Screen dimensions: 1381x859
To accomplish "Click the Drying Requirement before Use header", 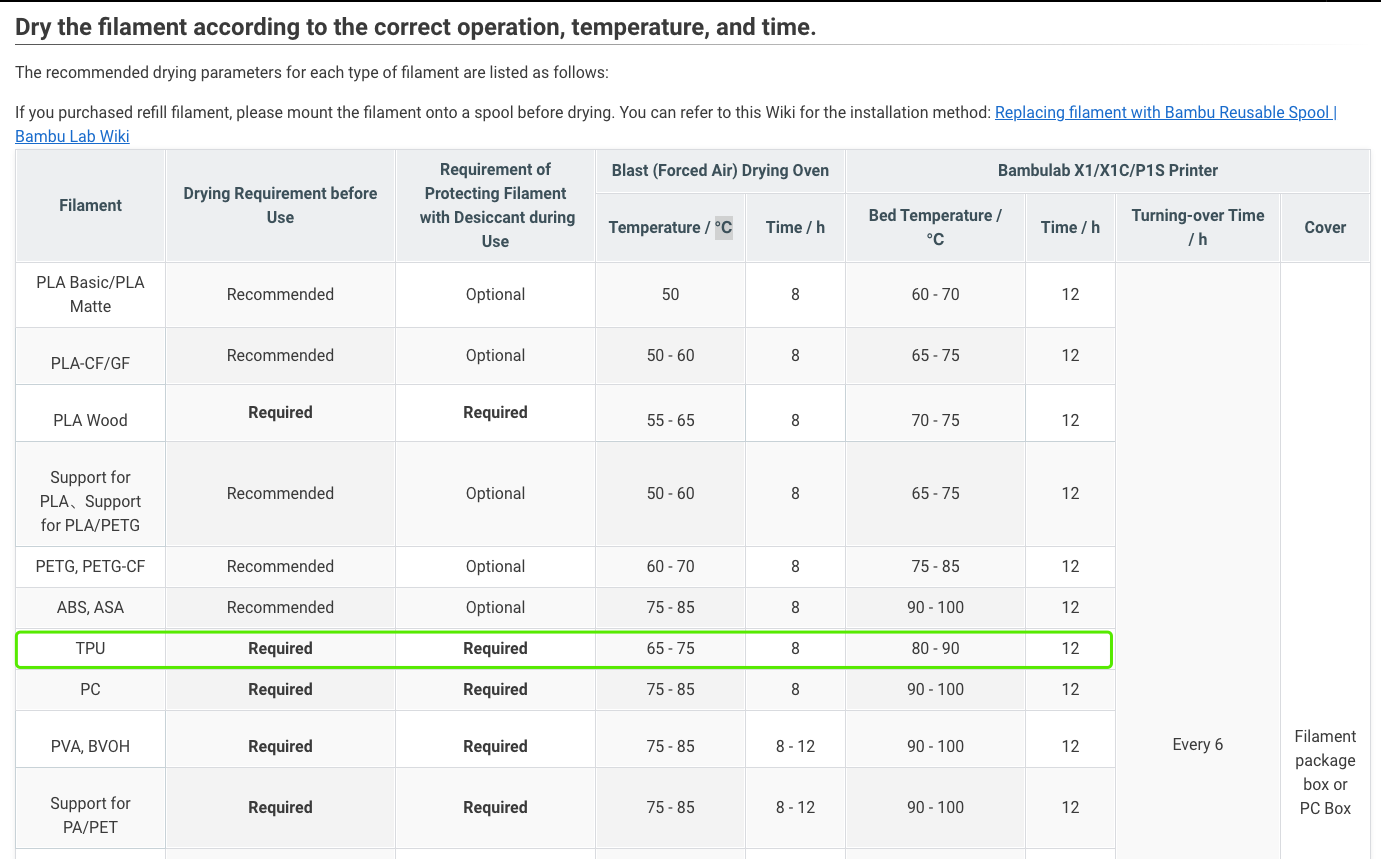I will [280, 205].
